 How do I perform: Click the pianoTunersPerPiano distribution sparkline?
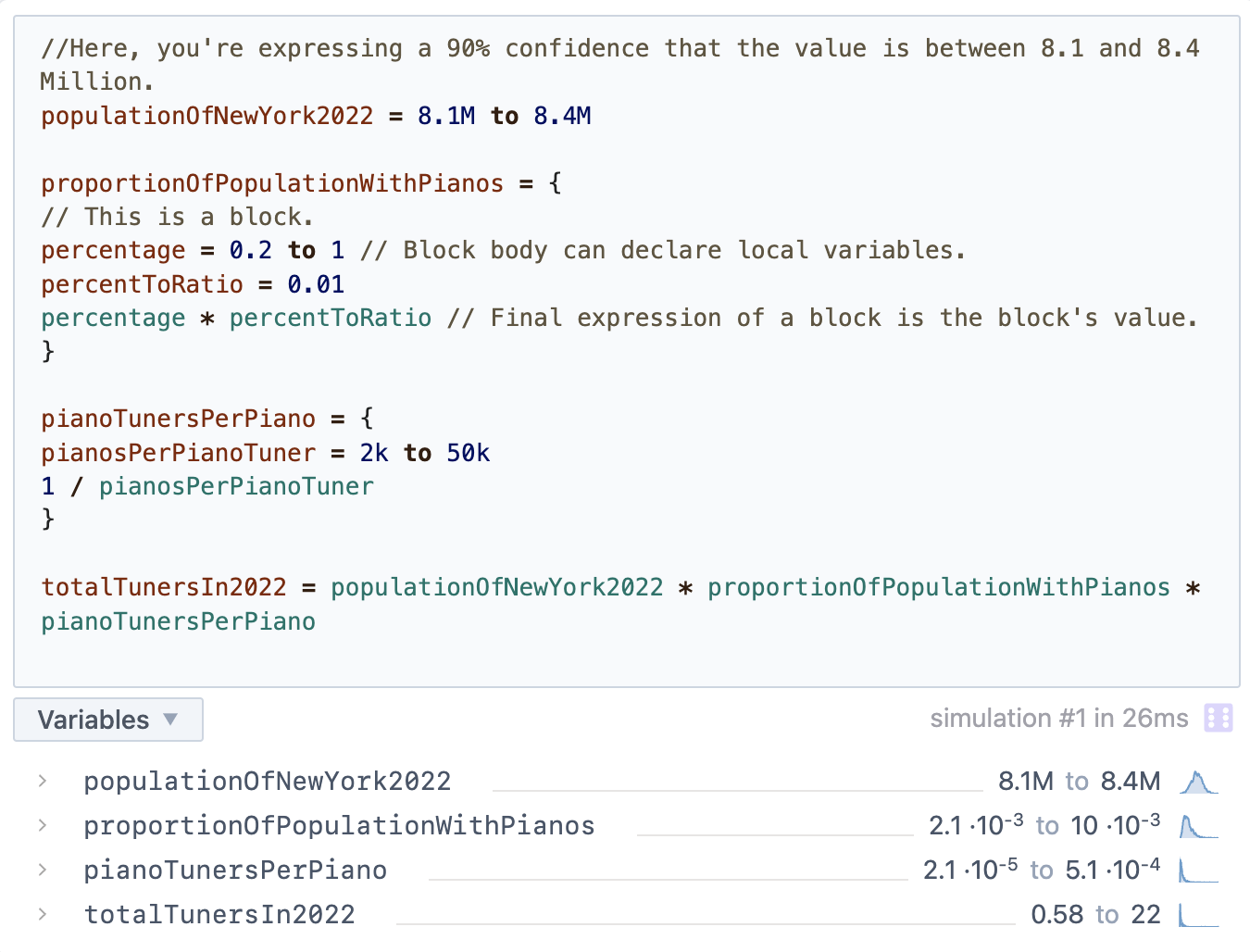coord(1198,871)
